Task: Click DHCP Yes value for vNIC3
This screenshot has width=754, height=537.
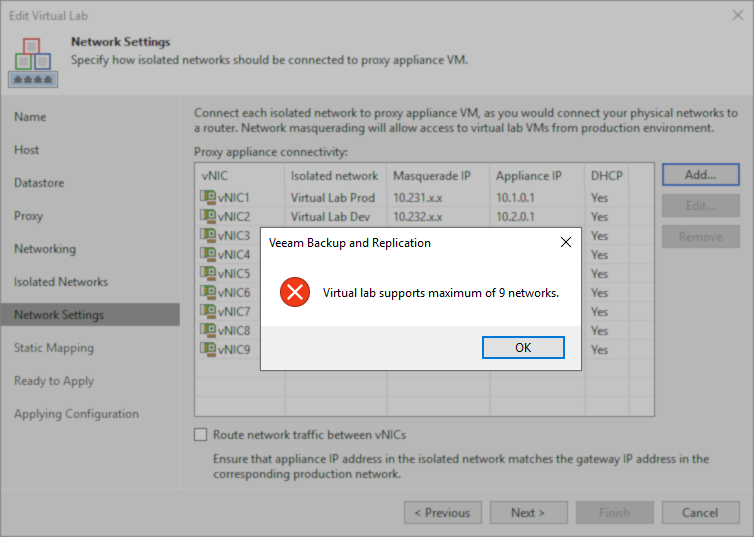Action: [x=600, y=236]
